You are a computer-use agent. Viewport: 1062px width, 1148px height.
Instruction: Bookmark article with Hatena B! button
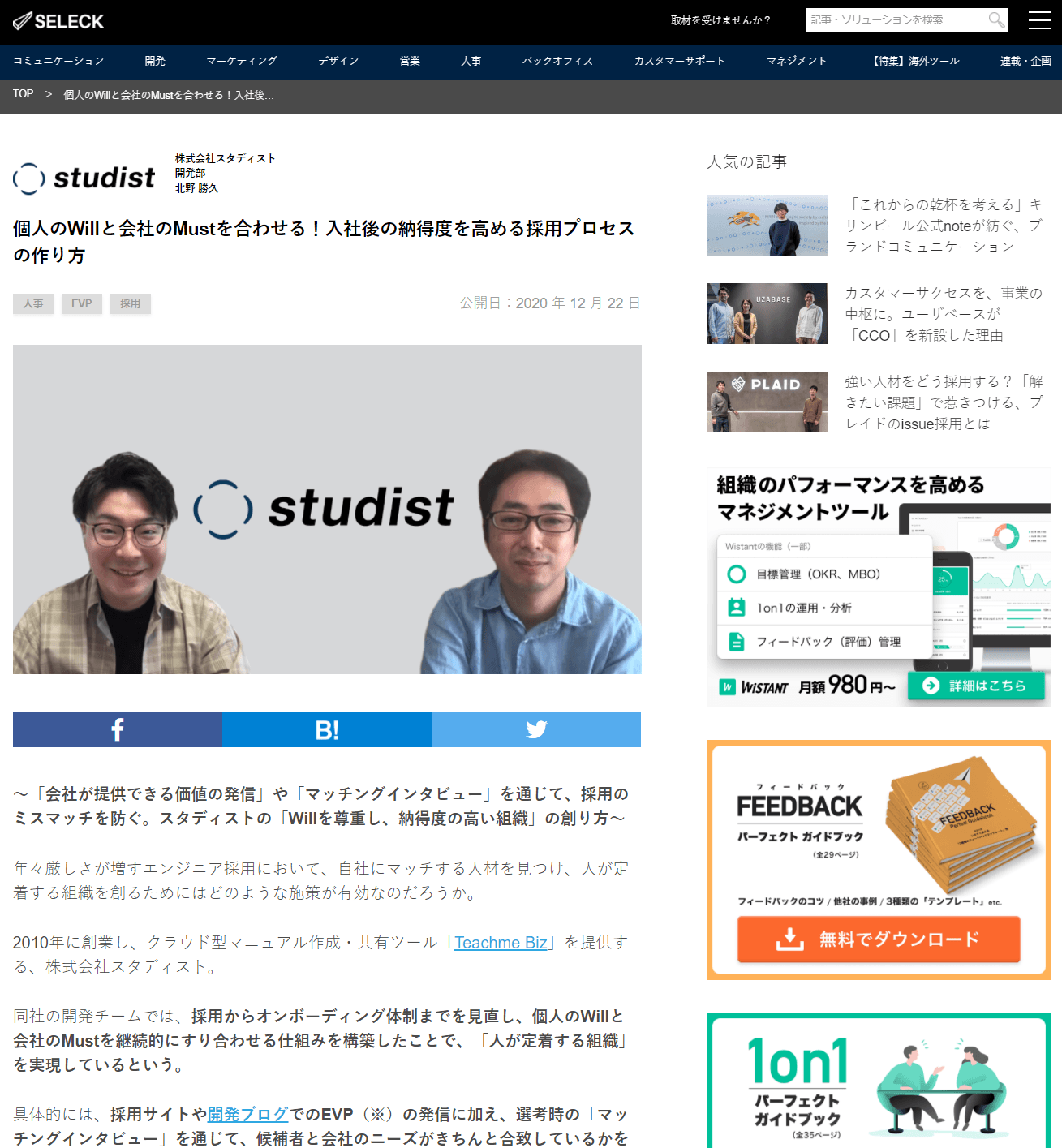click(x=326, y=729)
